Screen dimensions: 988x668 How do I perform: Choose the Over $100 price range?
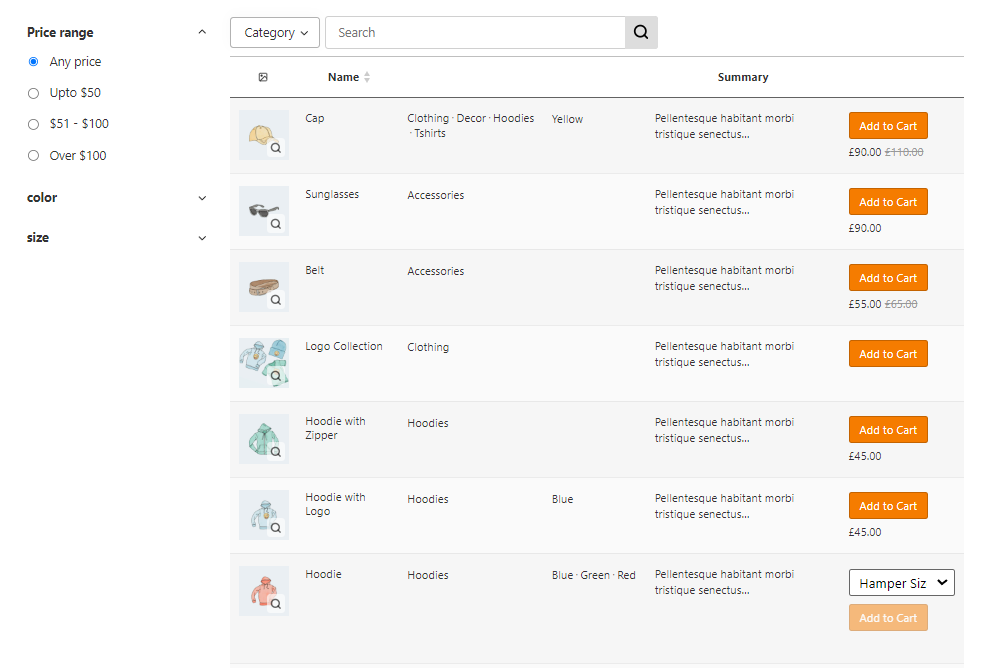34,155
